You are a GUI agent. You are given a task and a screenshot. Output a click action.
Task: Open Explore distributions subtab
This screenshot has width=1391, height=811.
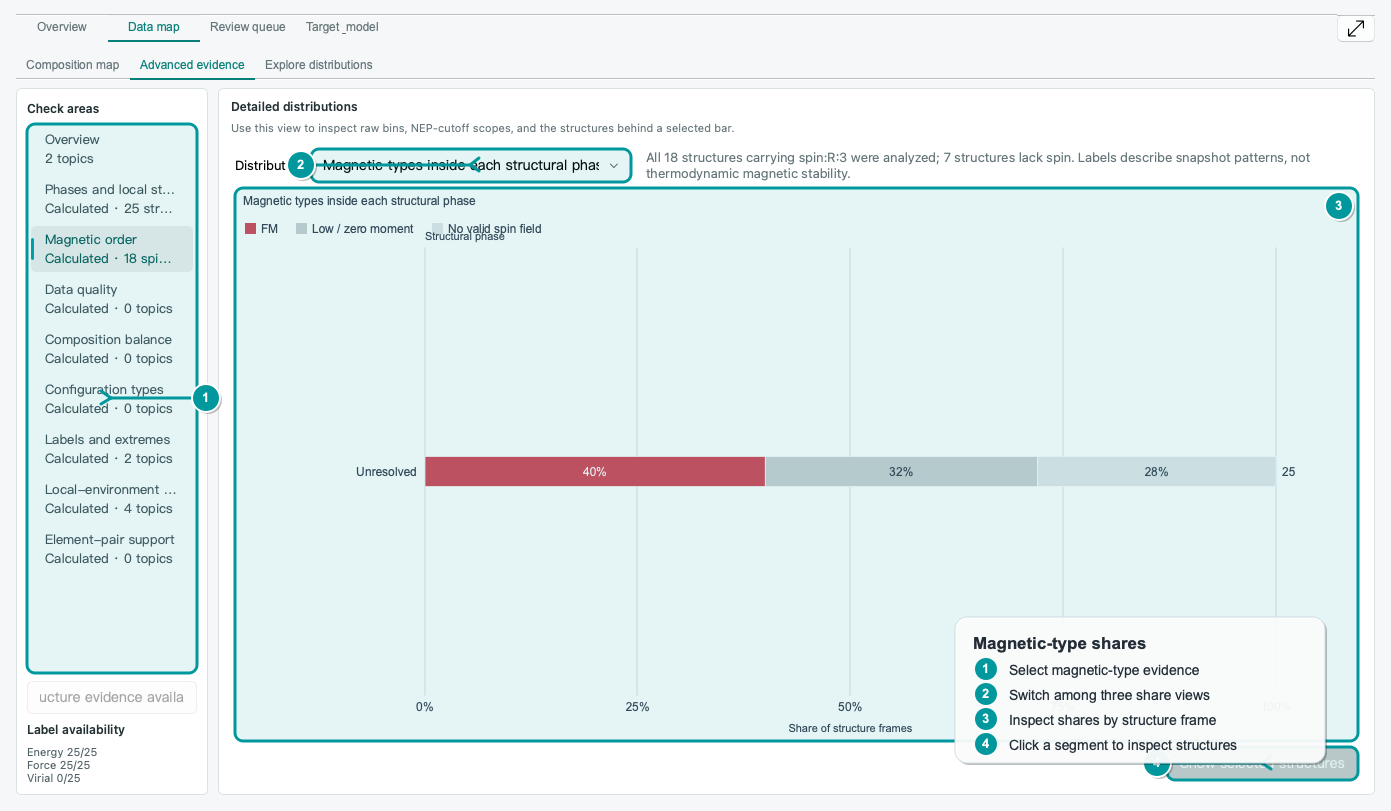319,65
